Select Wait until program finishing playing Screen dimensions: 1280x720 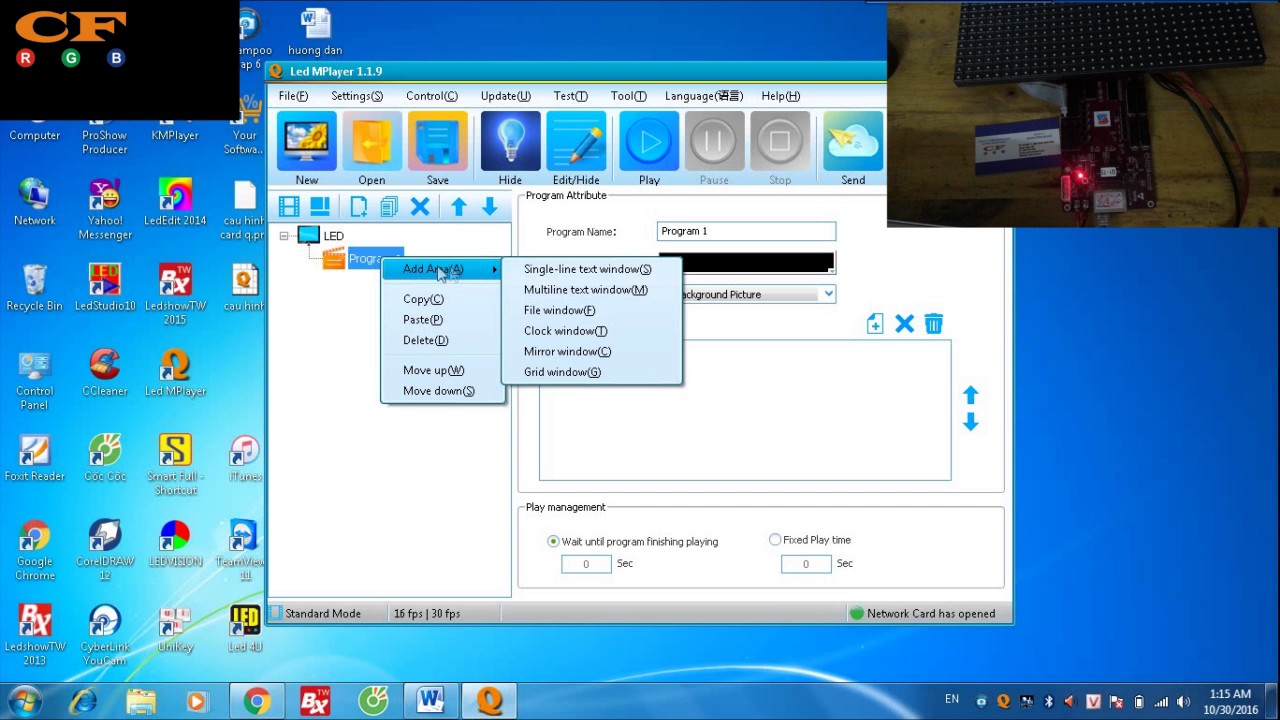[x=553, y=541]
